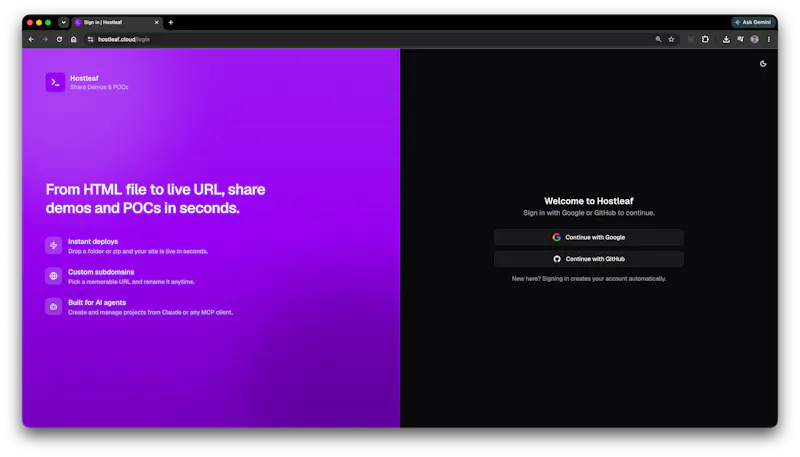Click the Share Demos & POCs tagline
The image size is (800, 457).
[x=99, y=87]
